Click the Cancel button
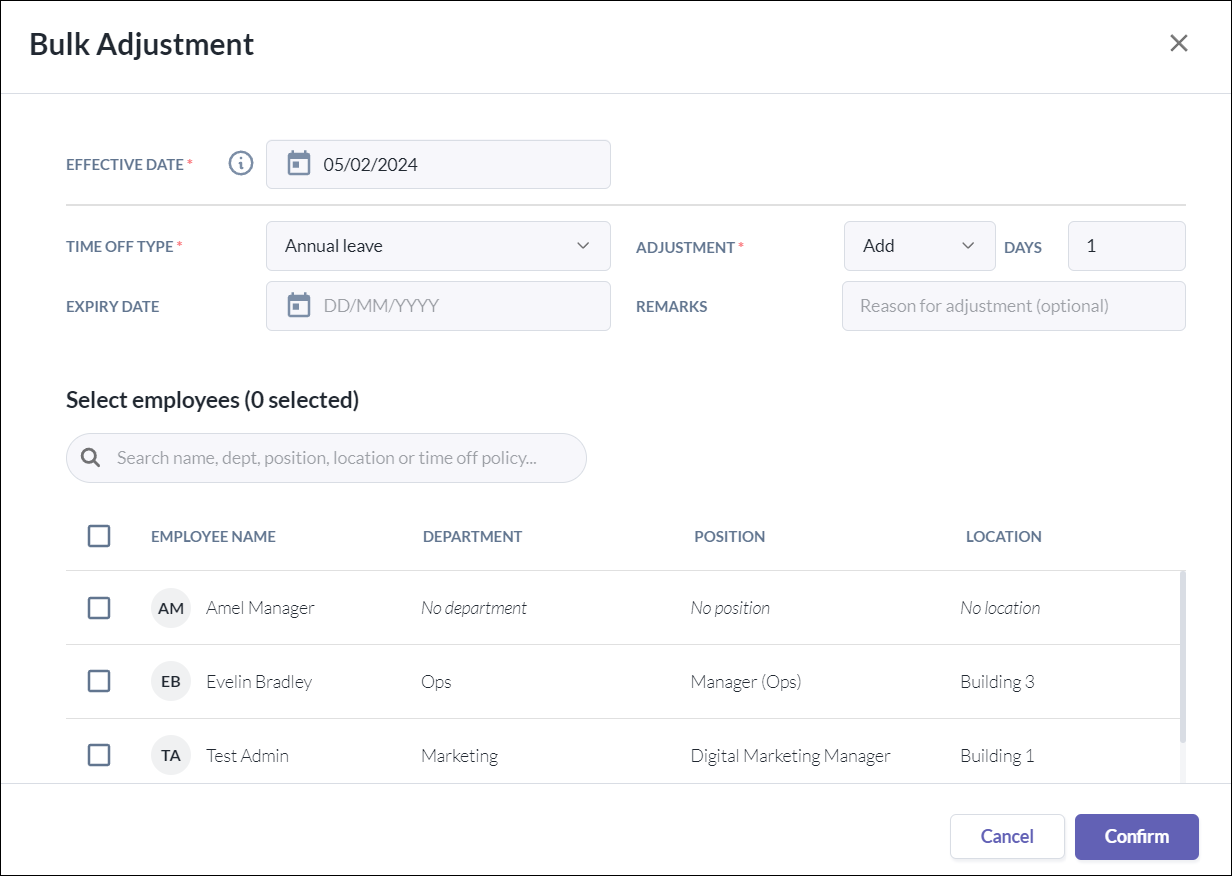Viewport: 1232px width, 878px height. coord(1007,837)
